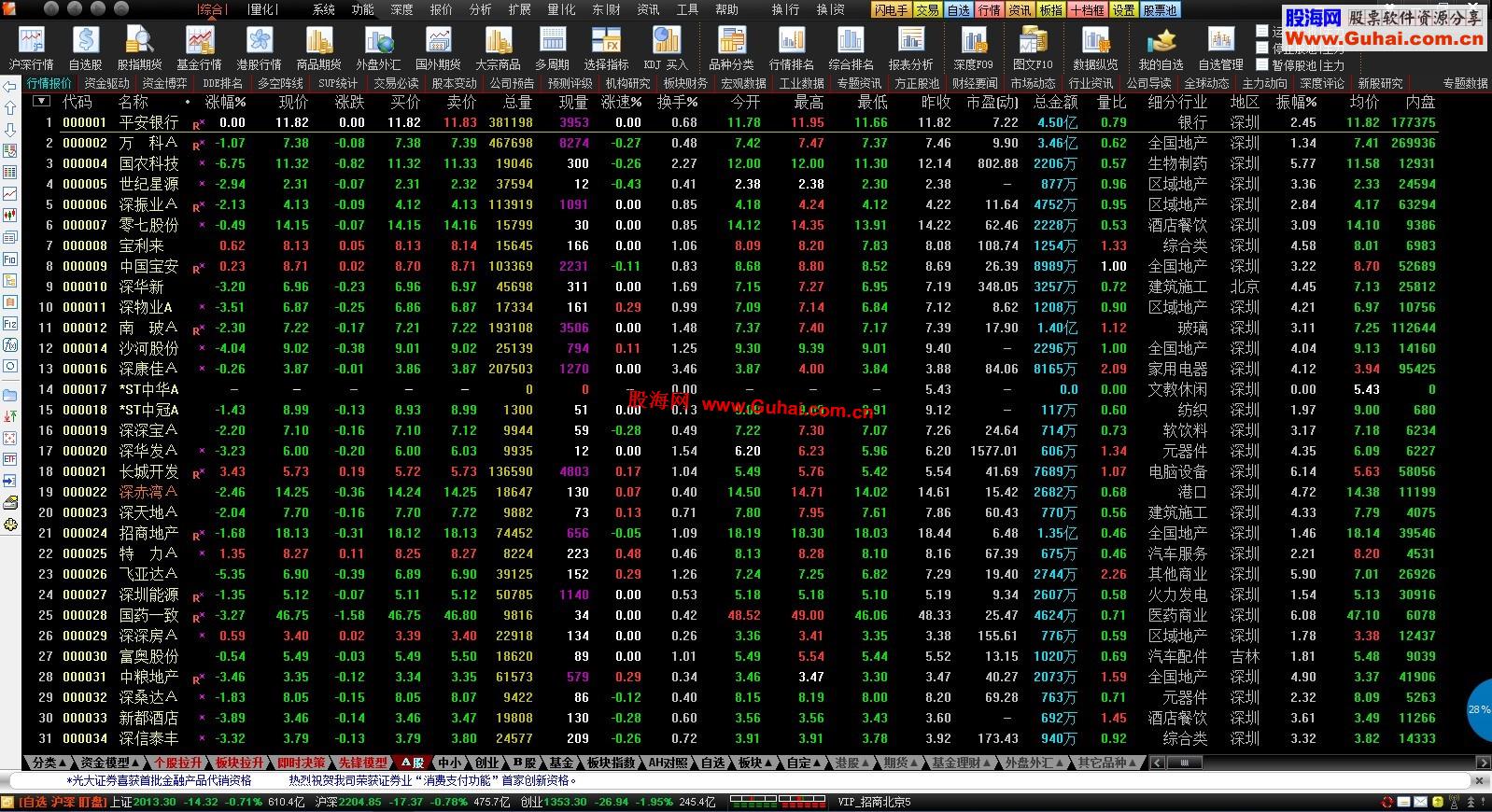
Task: Click the 上证 index value 2013.30
Action: click(155, 802)
